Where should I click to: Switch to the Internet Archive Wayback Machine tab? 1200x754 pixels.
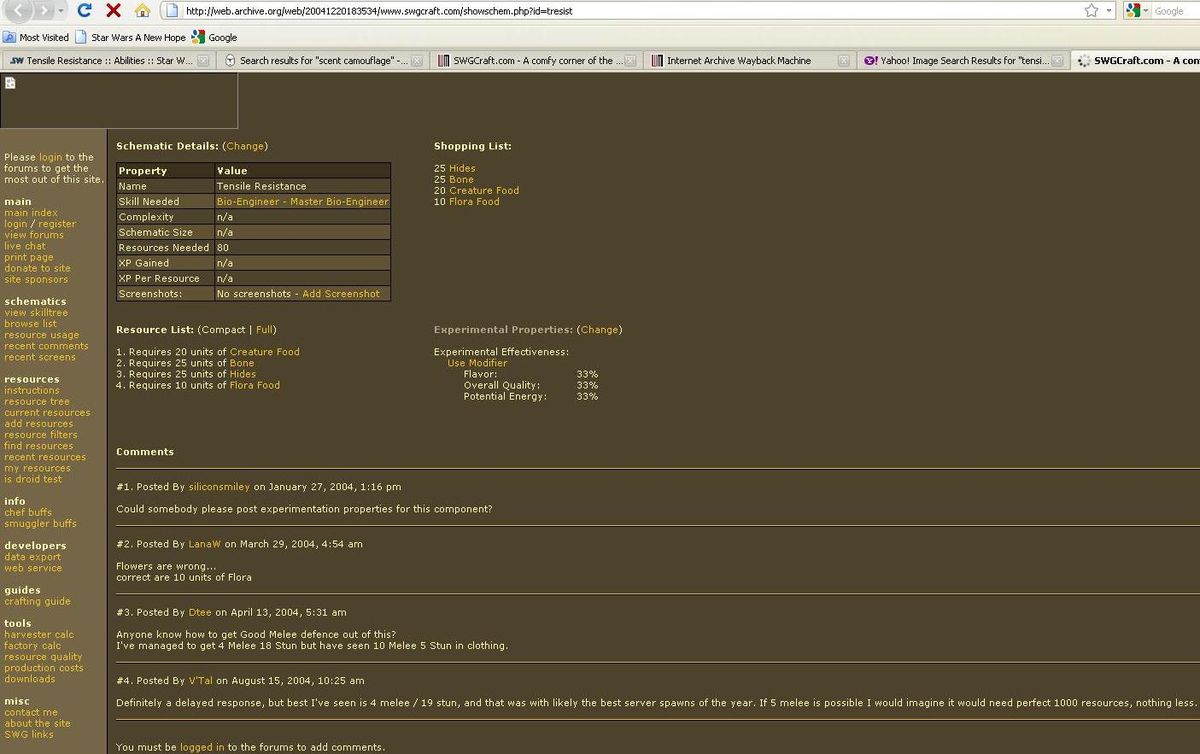click(738, 60)
